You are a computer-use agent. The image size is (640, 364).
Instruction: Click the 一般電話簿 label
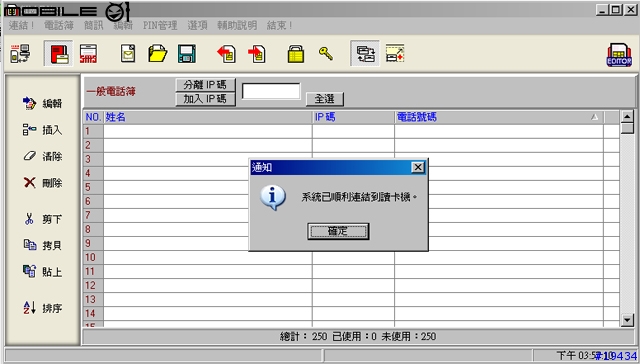[x=111, y=91]
